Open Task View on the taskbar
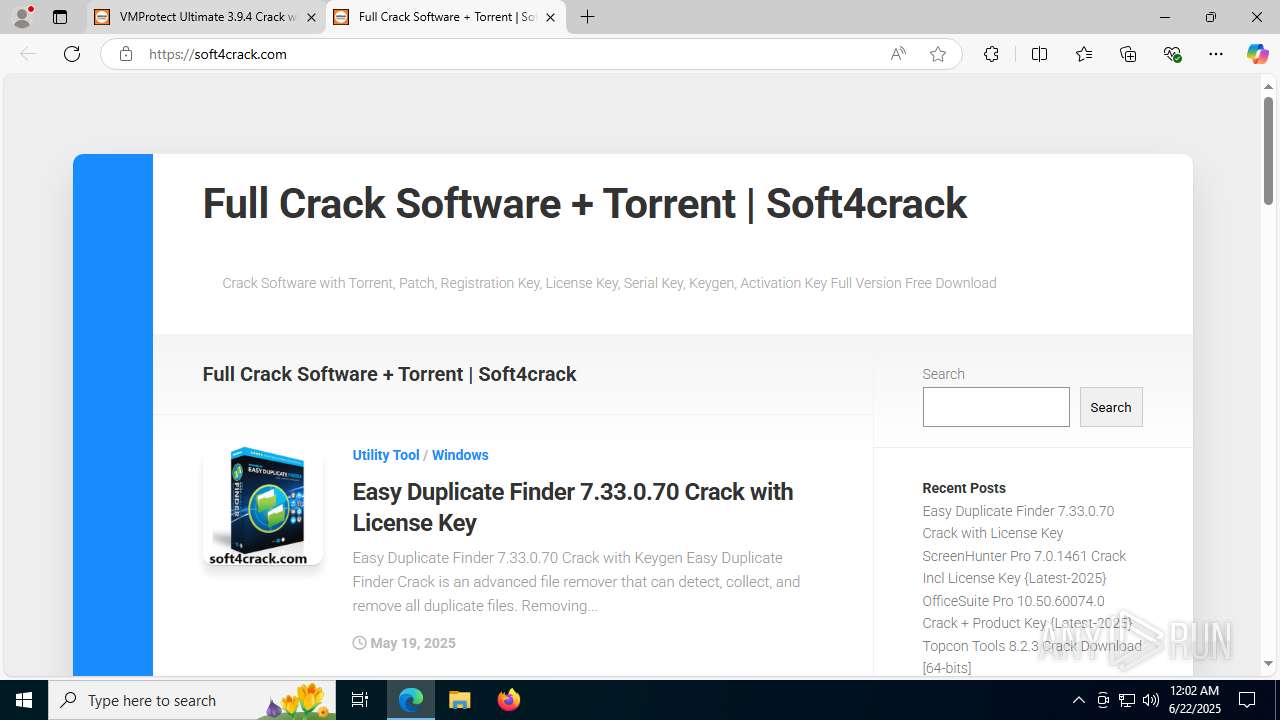Viewport: 1280px width, 720px height. click(361, 700)
